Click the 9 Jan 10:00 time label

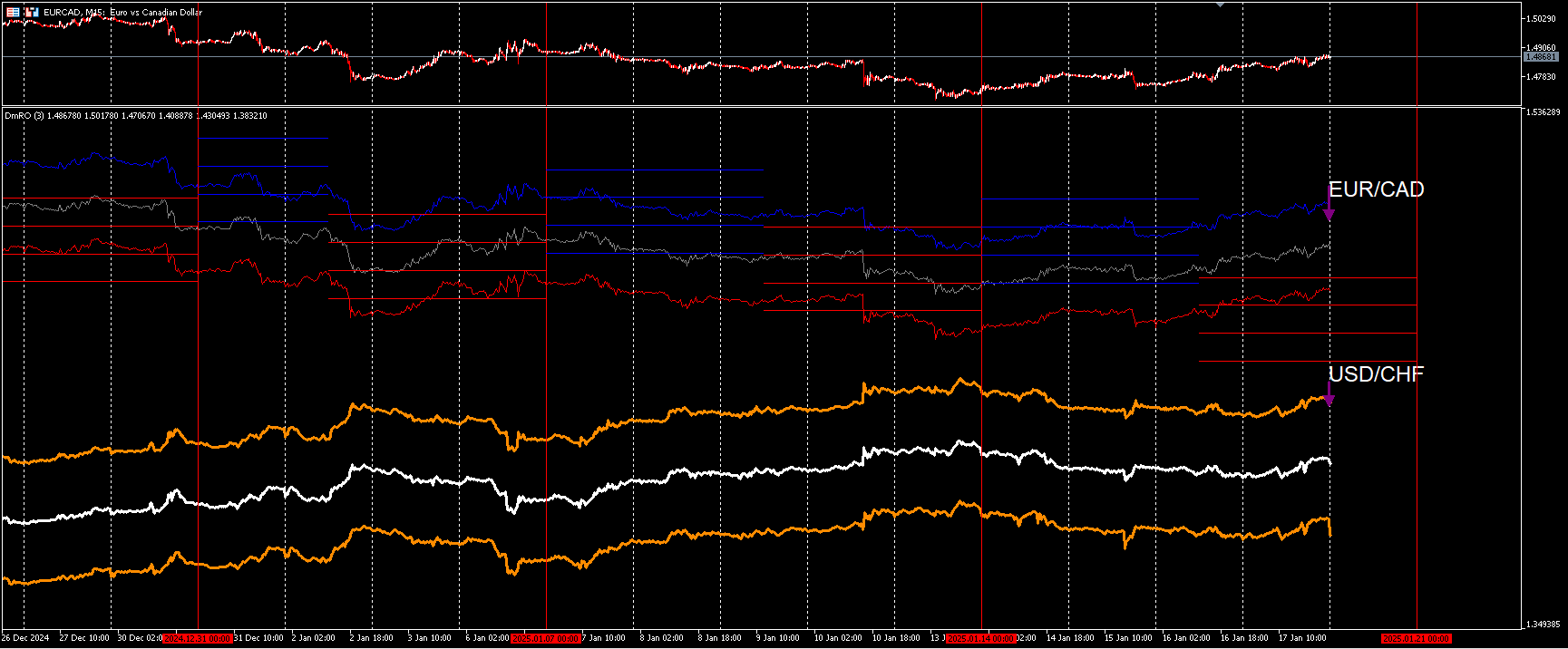[x=777, y=638]
